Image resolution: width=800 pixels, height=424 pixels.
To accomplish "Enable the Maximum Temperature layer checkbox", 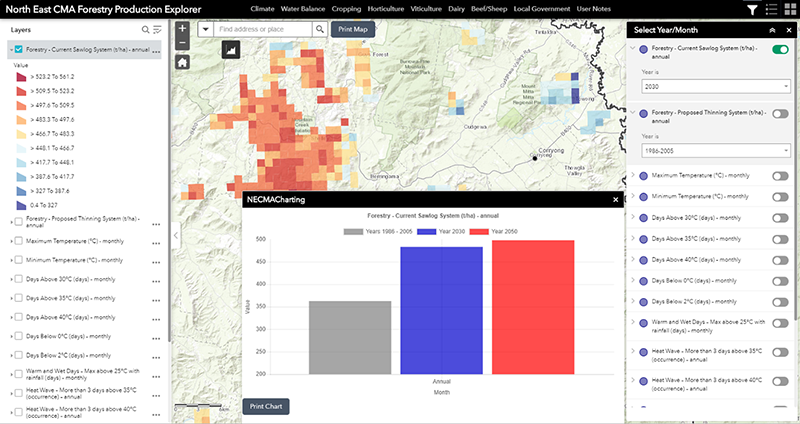I will point(18,240).
